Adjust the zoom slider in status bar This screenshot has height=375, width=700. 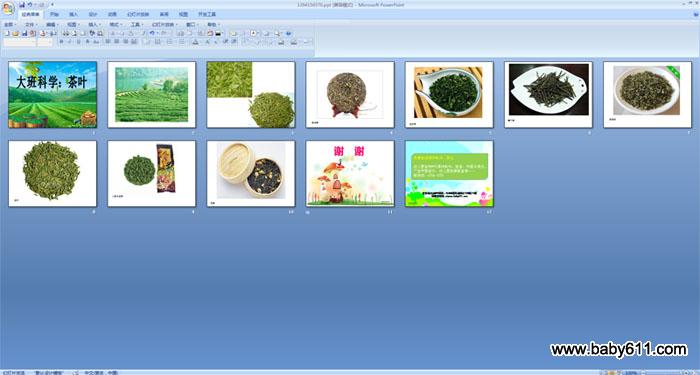[x=666, y=372]
